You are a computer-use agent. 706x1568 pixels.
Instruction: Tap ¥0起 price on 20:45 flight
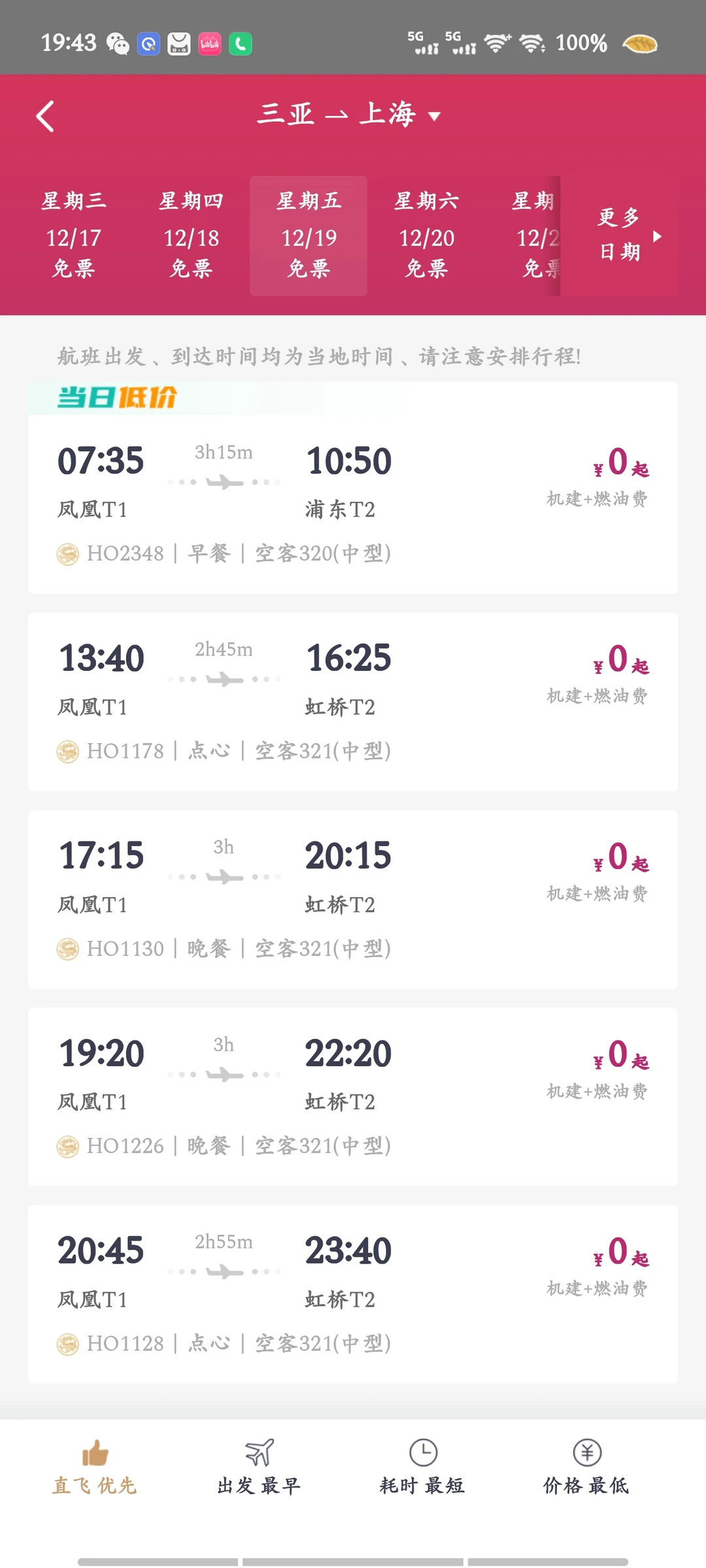coord(620,1252)
